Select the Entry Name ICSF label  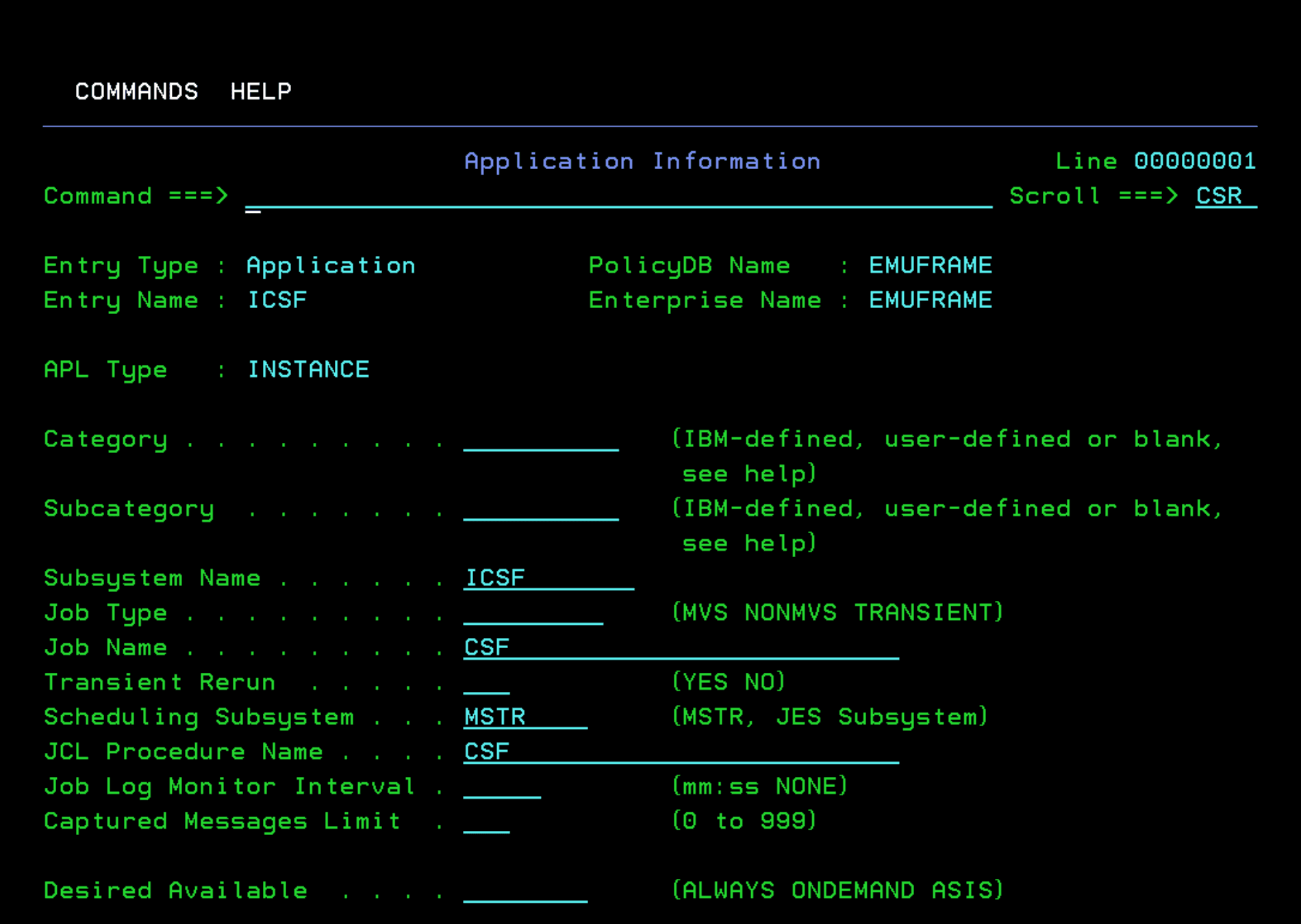[277, 300]
